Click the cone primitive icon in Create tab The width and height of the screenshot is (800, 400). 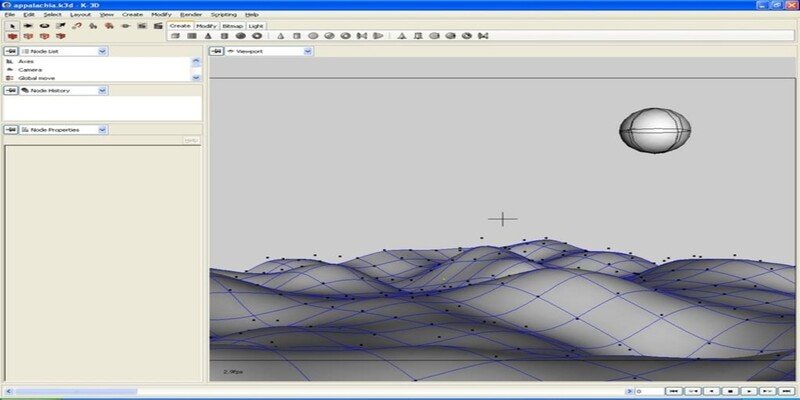[x=208, y=36]
